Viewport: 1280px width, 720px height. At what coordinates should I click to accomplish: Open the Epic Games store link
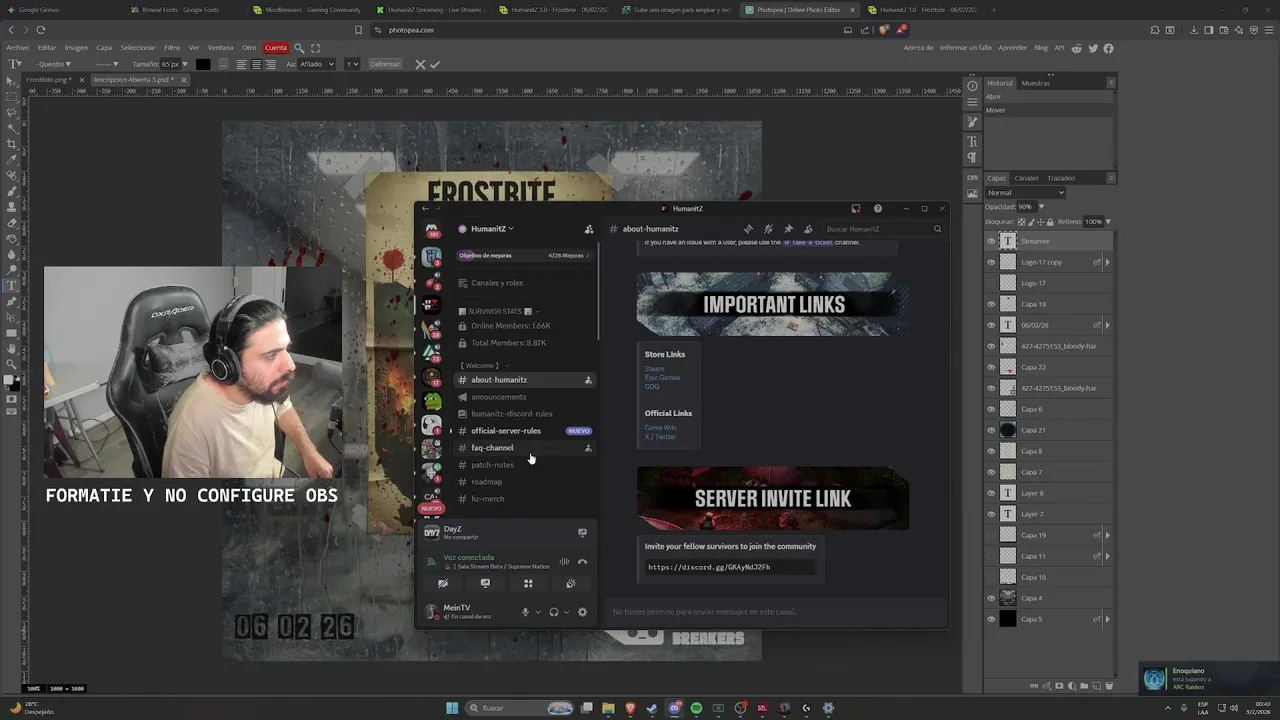point(662,378)
